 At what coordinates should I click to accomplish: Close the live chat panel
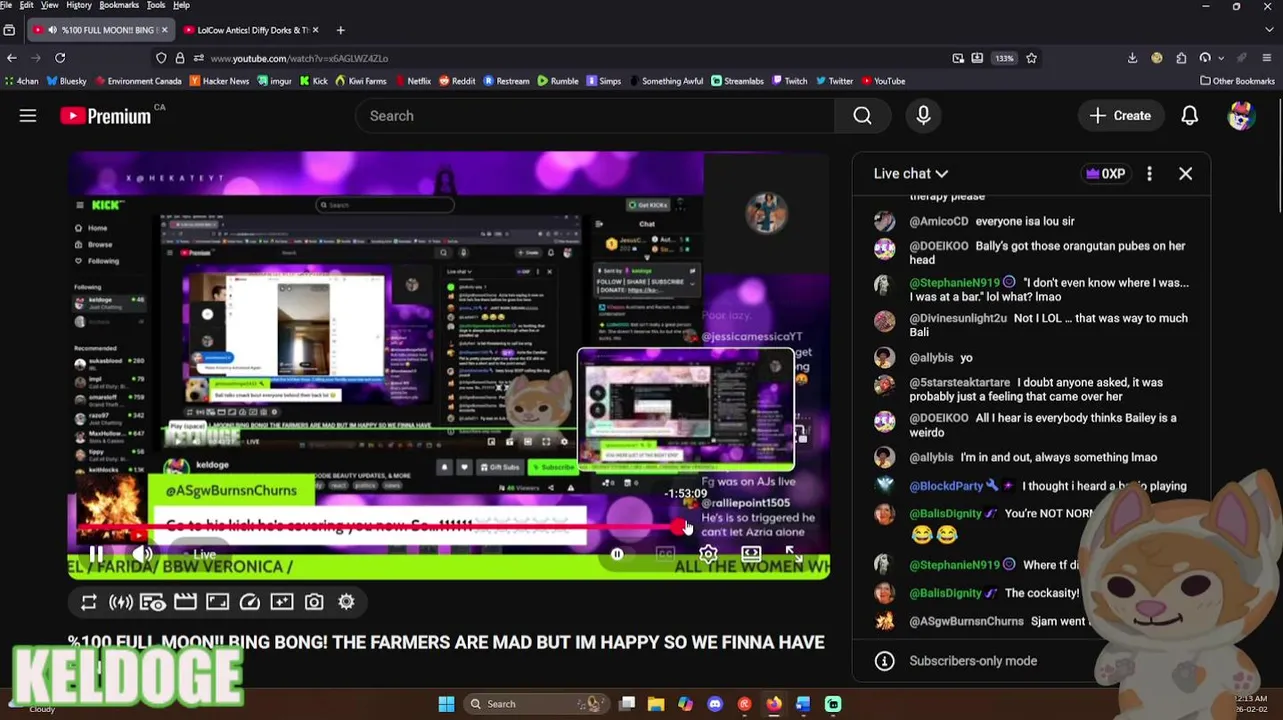pyautogui.click(x=1186, y=174)
